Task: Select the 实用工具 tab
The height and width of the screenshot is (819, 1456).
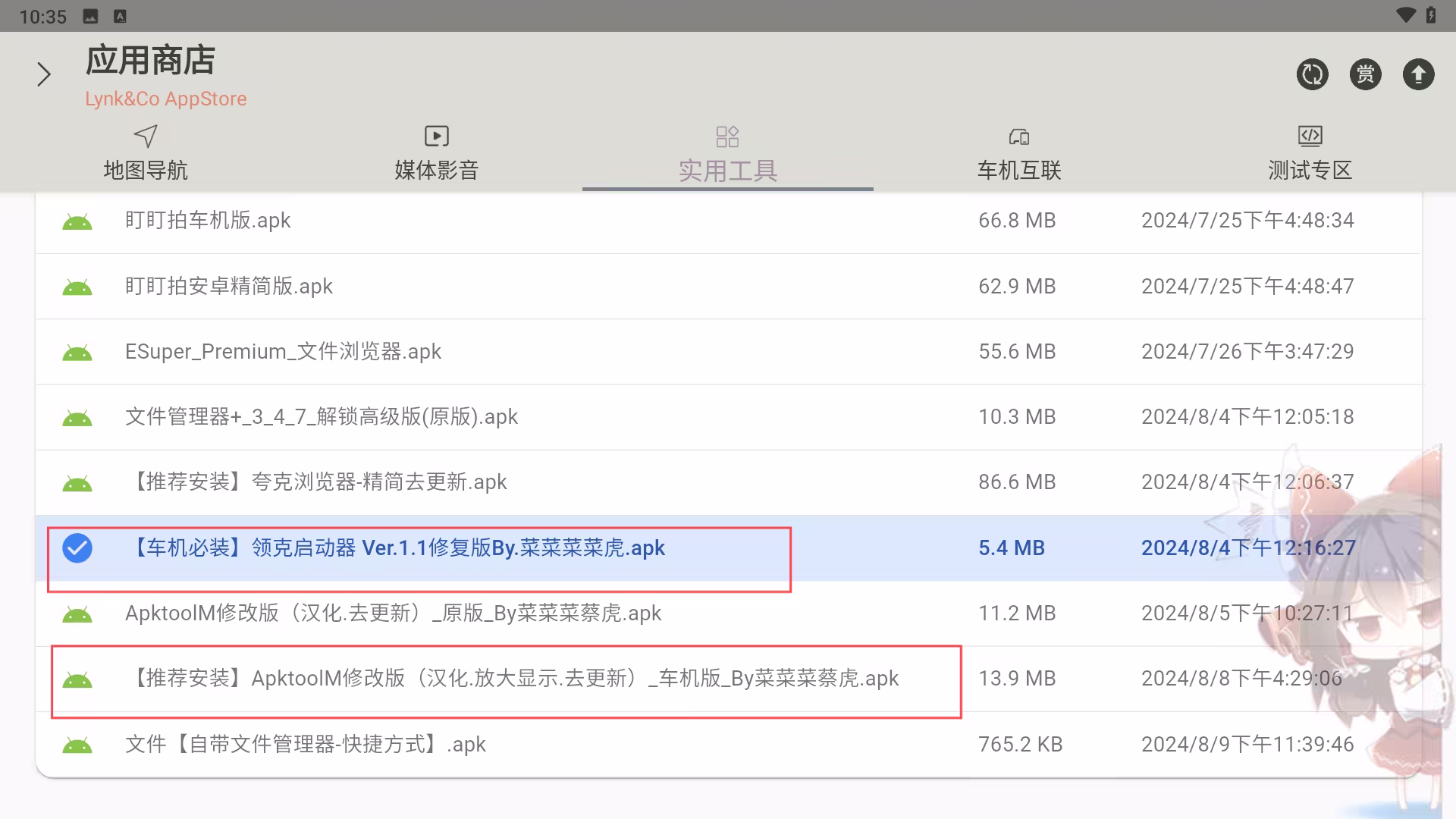Action: point(727,154)
